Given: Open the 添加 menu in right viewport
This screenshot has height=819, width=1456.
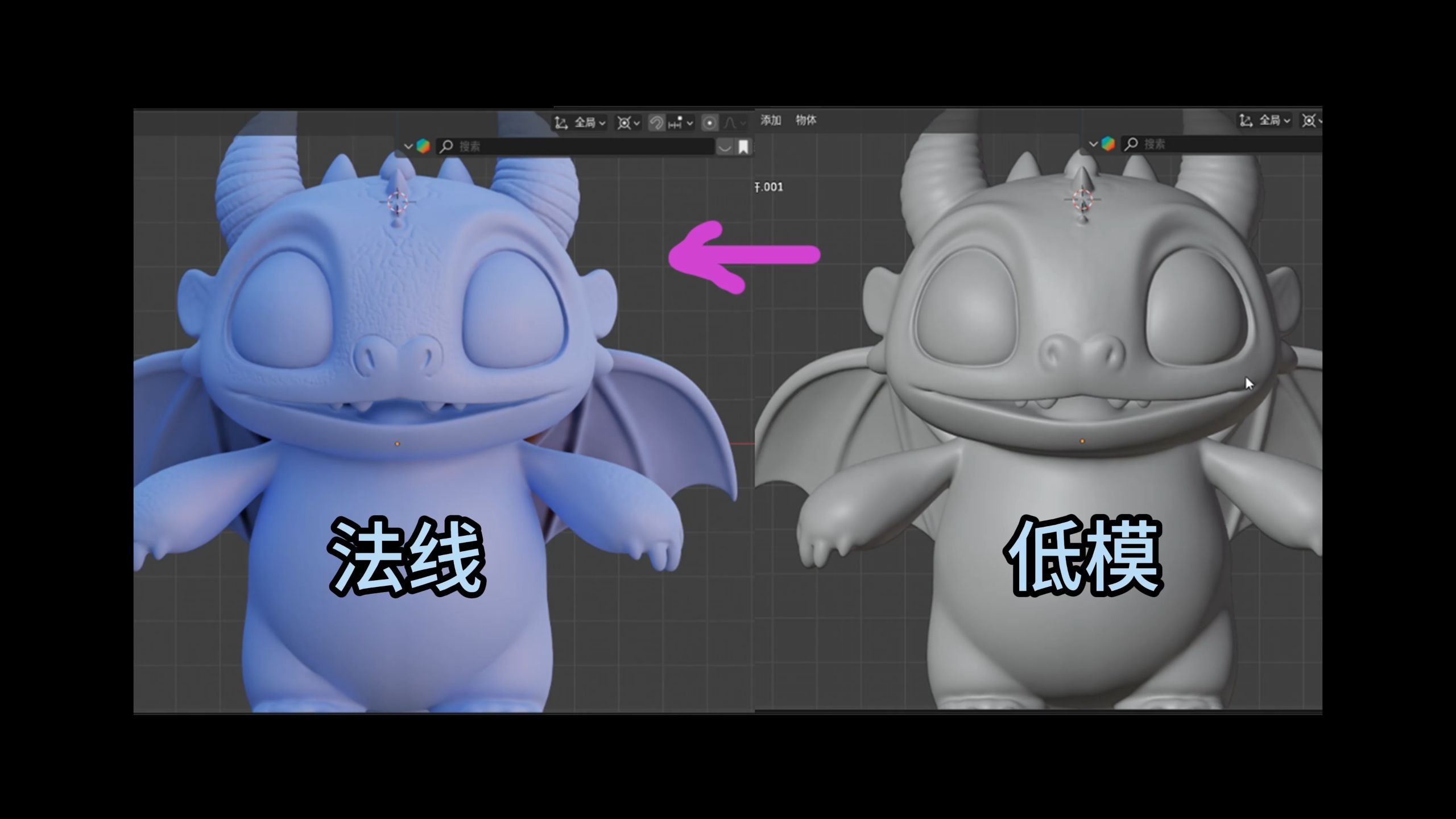Looking at the screenshot, I should pos(771,121).
